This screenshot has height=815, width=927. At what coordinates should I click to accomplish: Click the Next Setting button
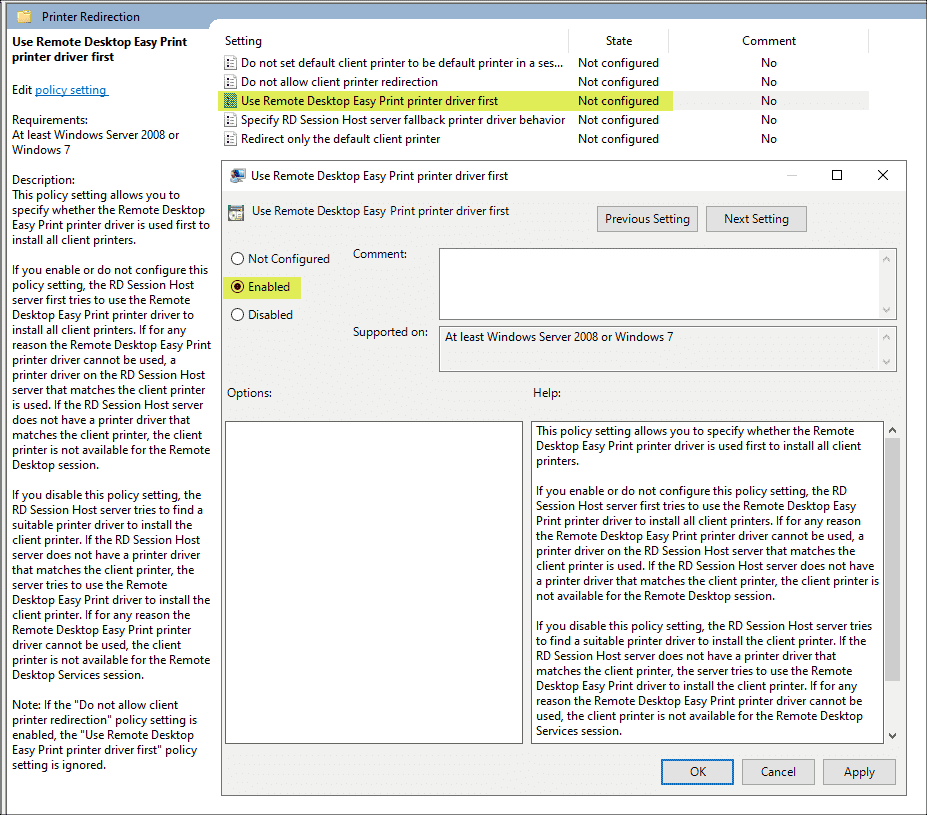pyautogui.click(x=756, y=218)
